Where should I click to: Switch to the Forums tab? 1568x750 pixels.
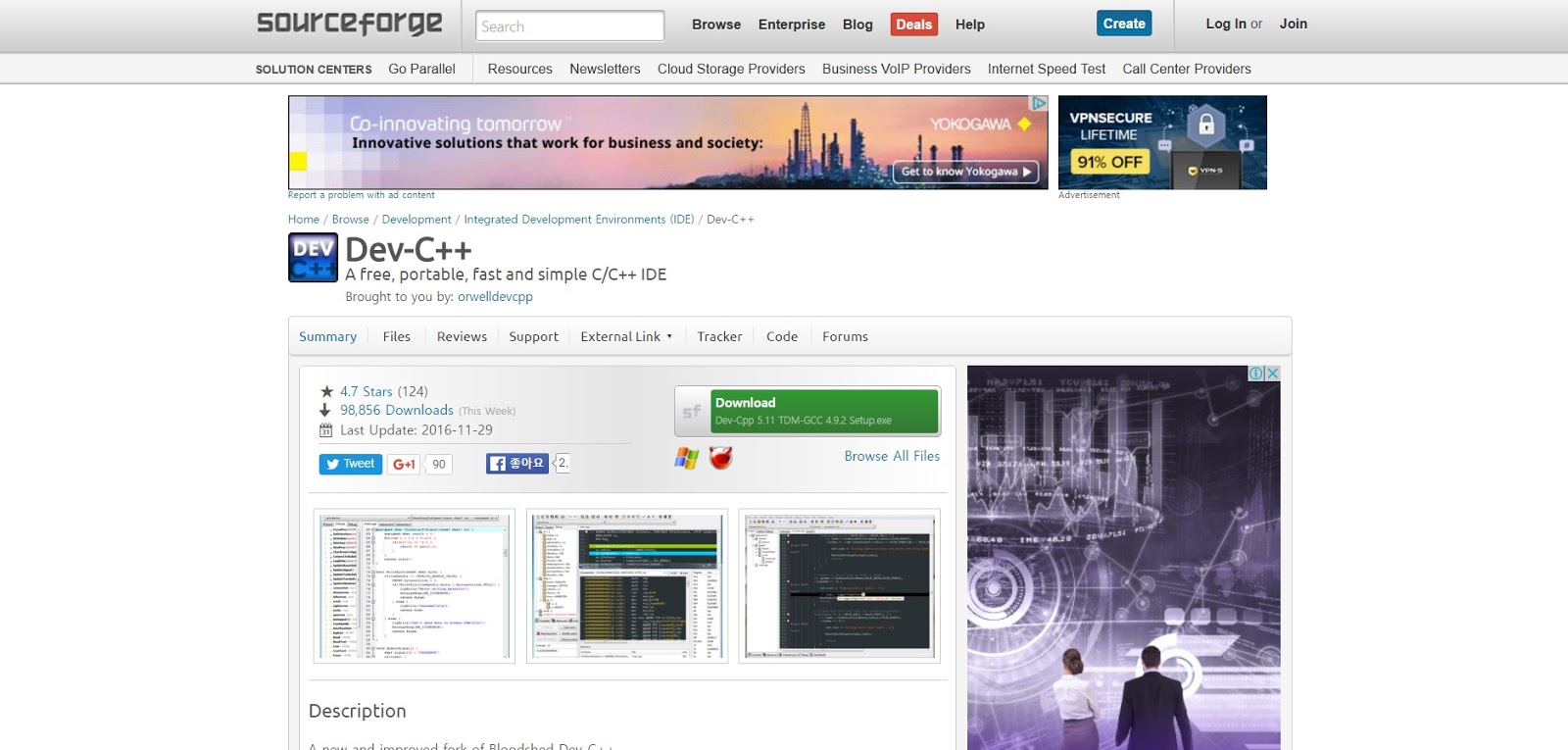pos(845,336)
